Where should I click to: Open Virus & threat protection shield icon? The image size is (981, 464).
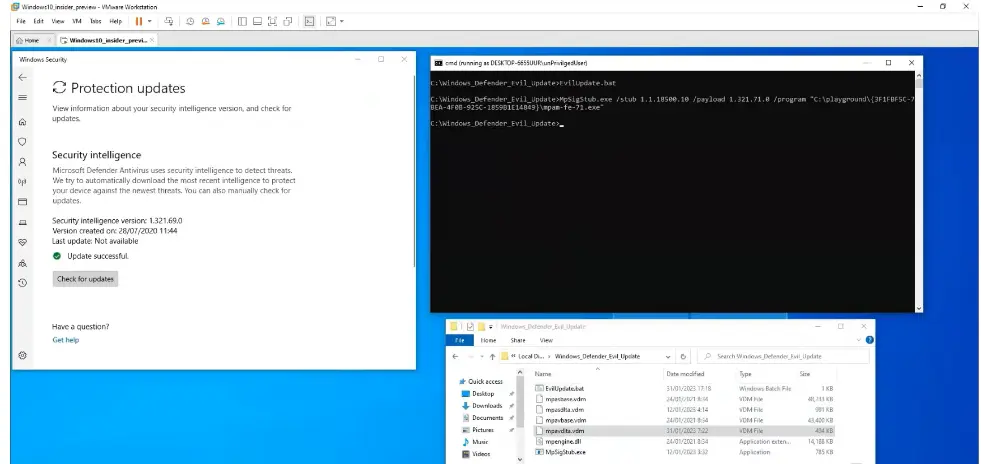23,142
